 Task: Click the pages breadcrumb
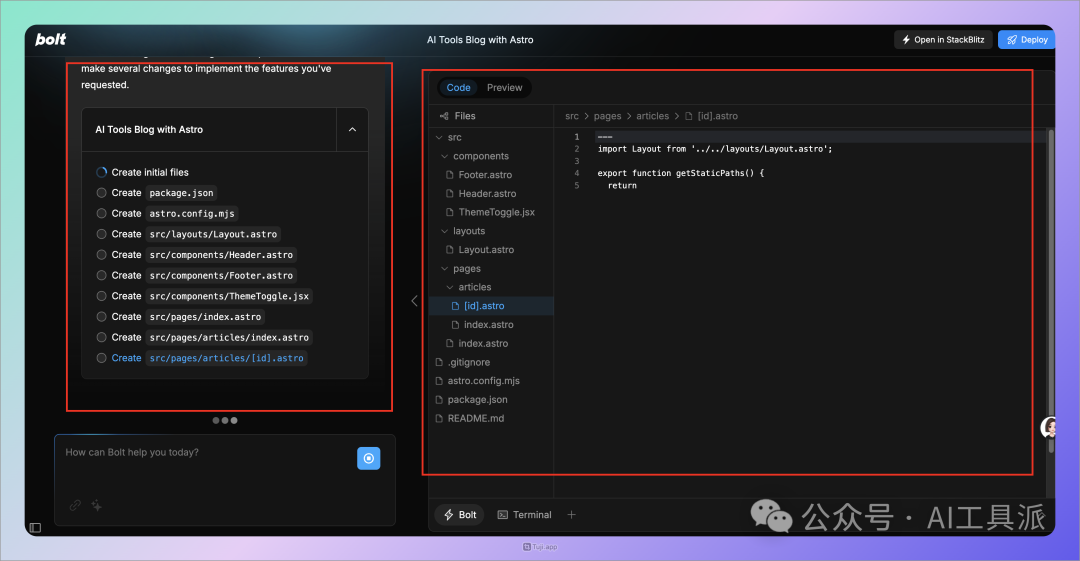[607, 116]
